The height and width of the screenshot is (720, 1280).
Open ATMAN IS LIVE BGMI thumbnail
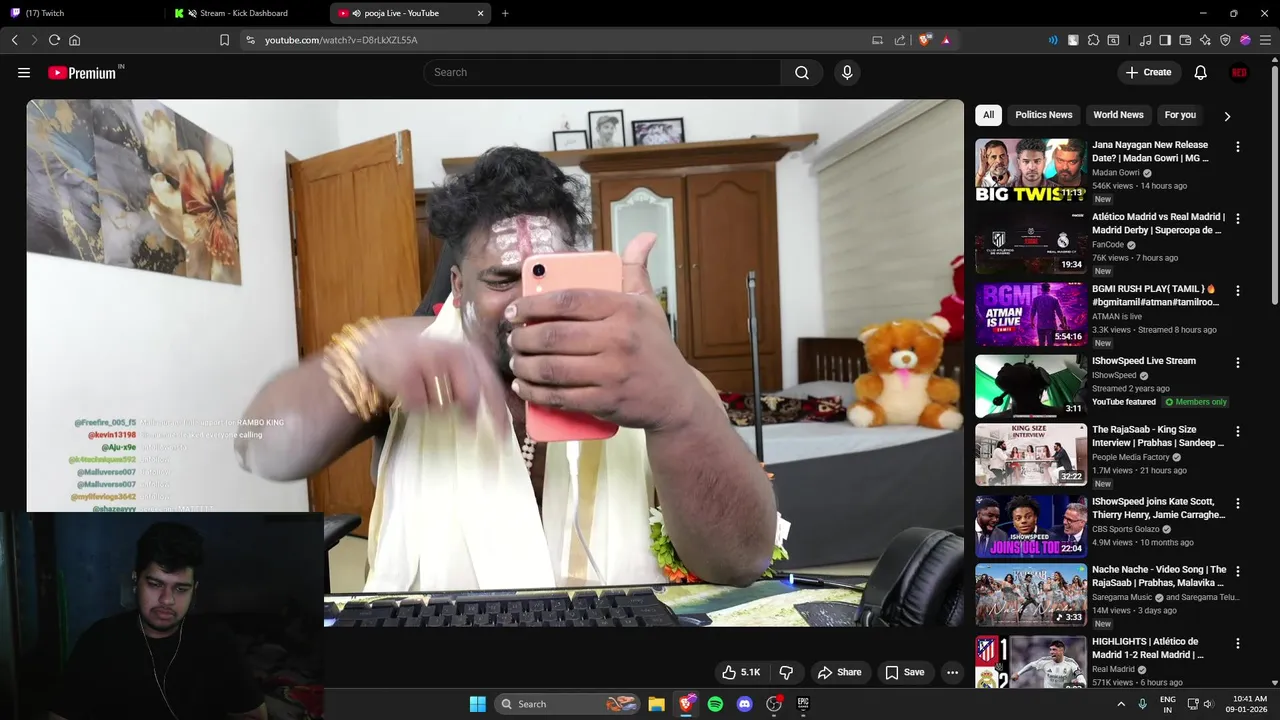pyautogui.click(x=1031, y=314)
